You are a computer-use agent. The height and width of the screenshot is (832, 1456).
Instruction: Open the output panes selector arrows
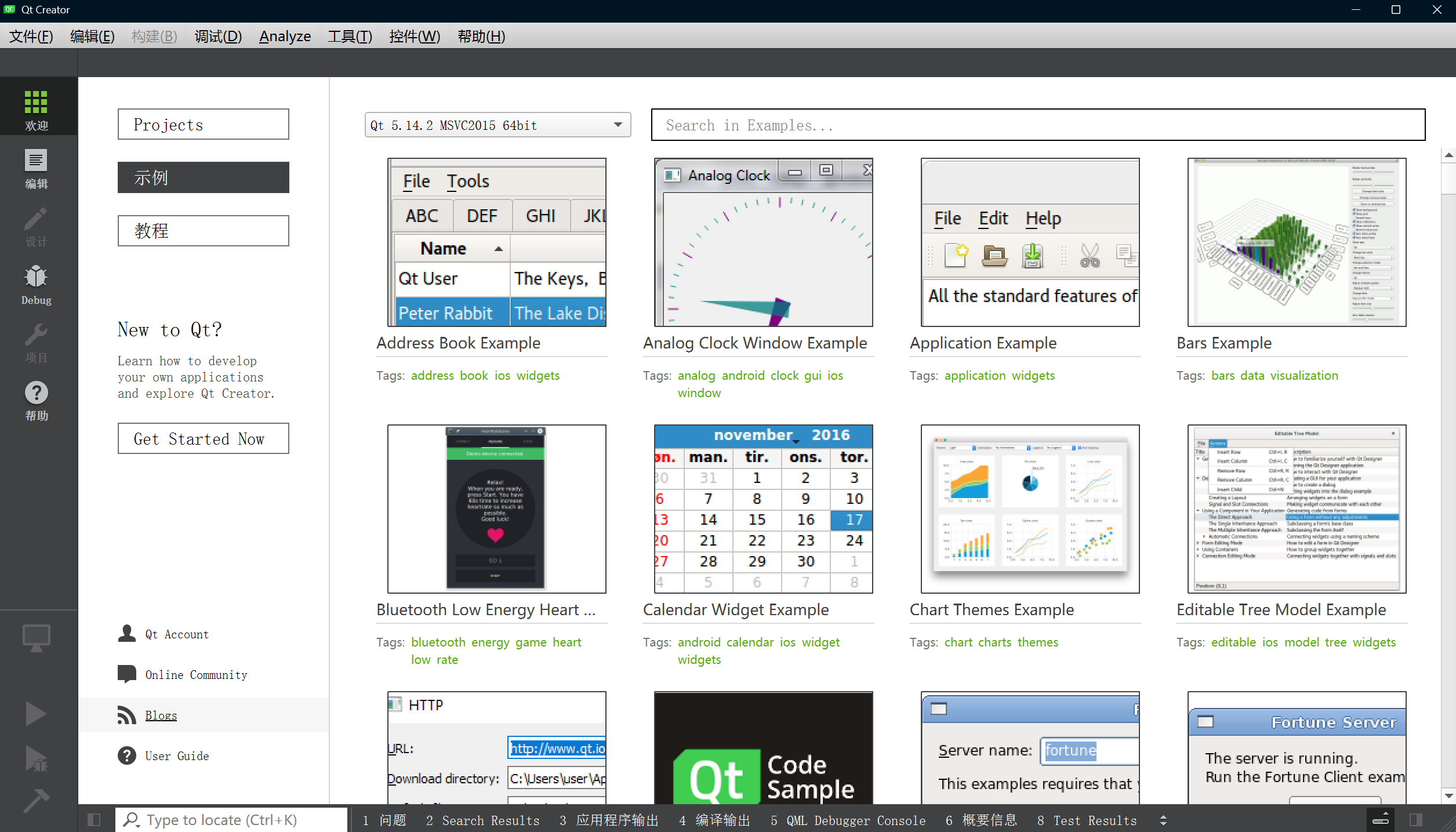coord(1163,820)
